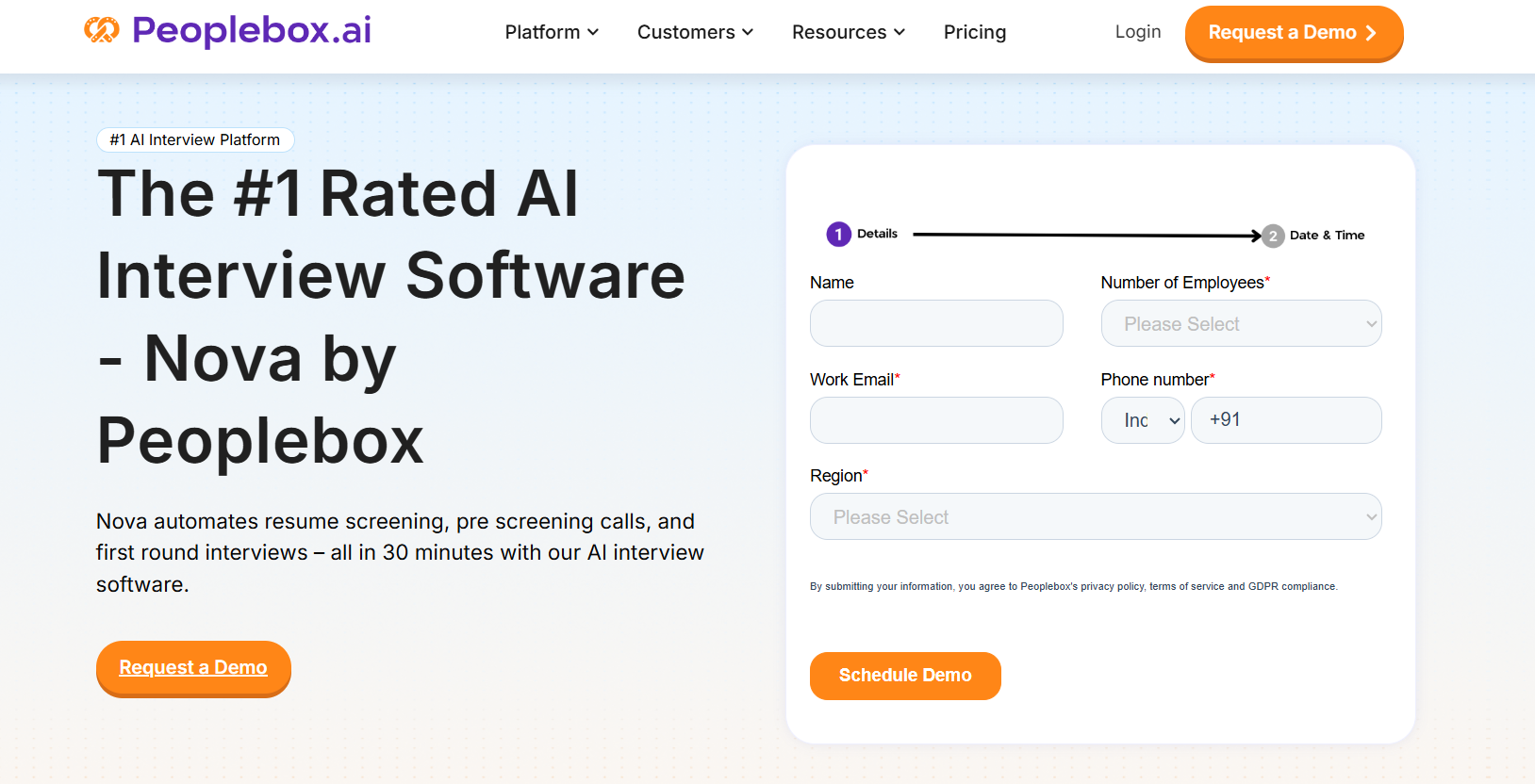Open the Resources menu

[849, 32]
